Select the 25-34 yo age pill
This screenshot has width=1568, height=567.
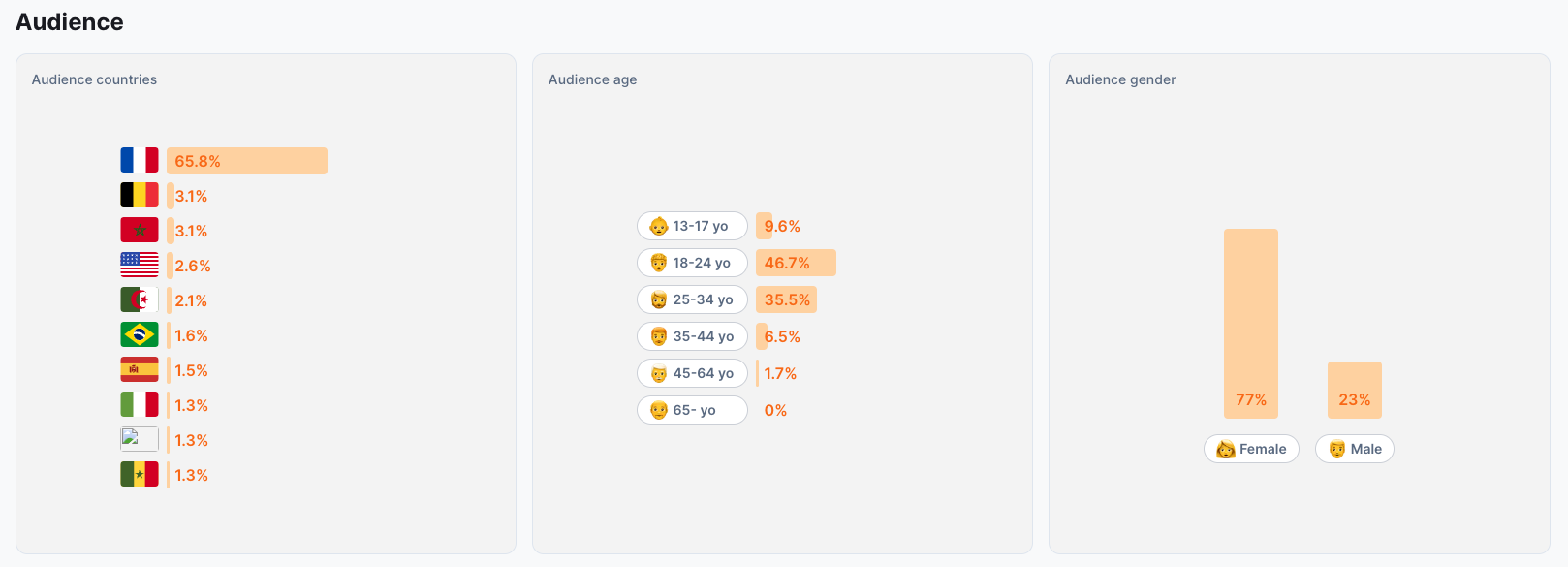(692, 299)
